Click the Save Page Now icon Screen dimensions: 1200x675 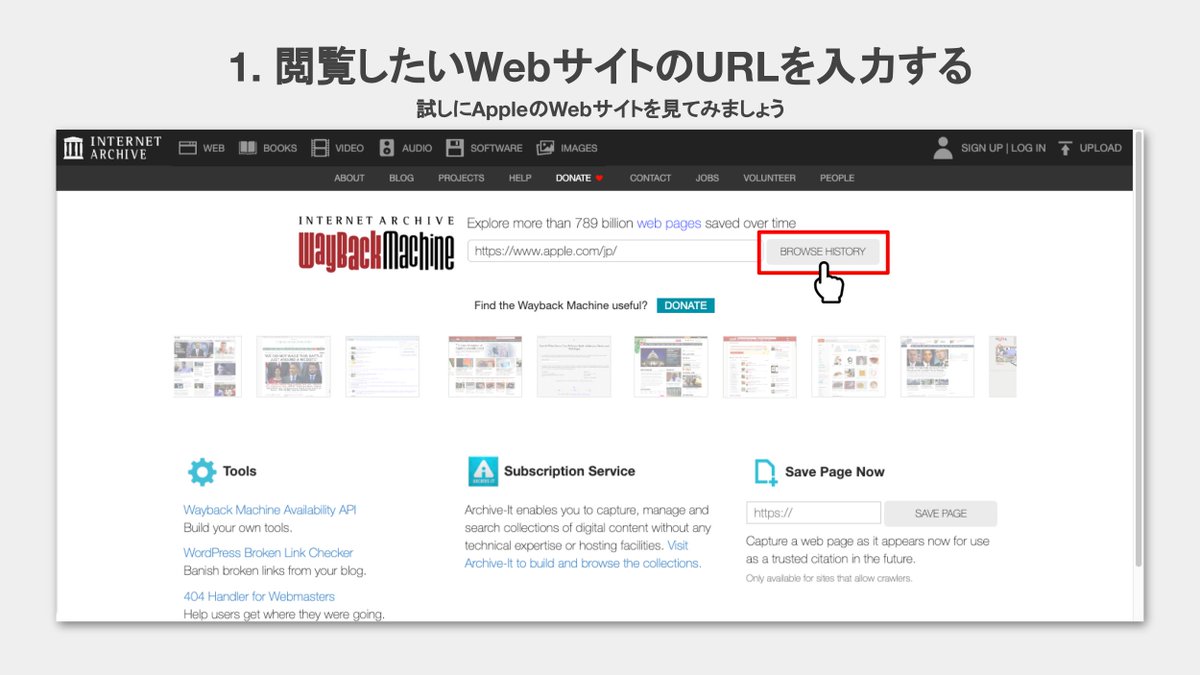766,472
